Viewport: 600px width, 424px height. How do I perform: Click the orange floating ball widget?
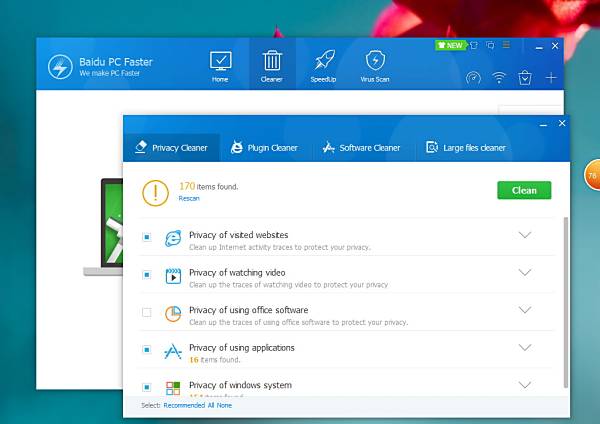[592, 175]
